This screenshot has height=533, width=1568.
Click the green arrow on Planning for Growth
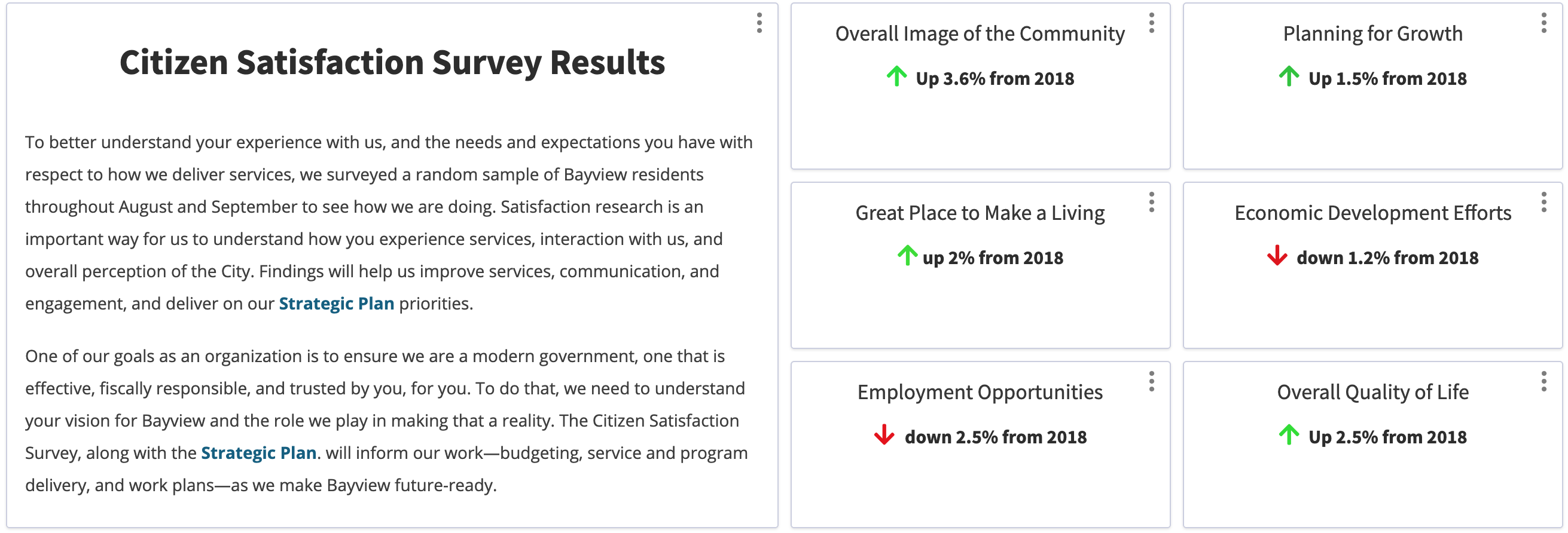1288,77
